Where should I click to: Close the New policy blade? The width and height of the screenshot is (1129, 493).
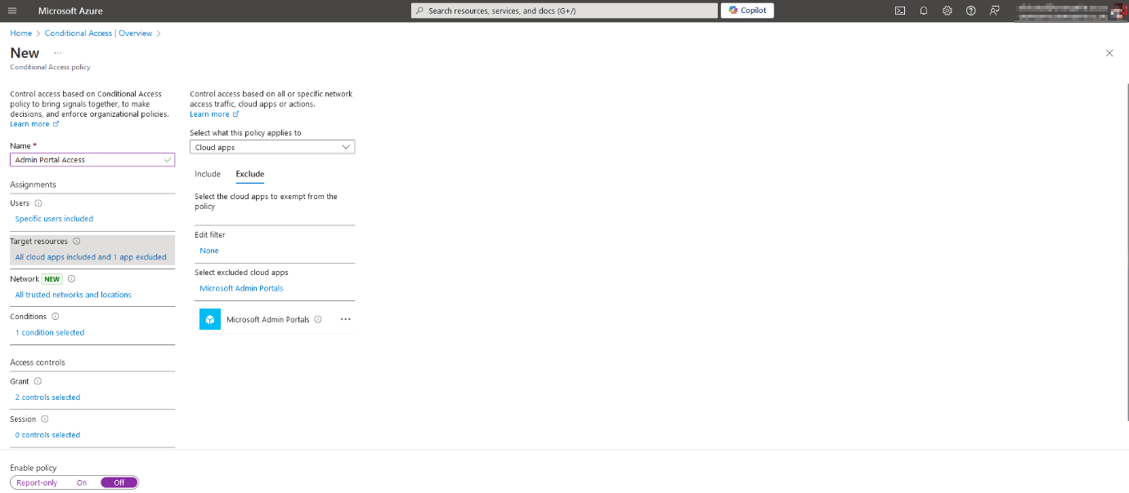(x=1109, y=53)
